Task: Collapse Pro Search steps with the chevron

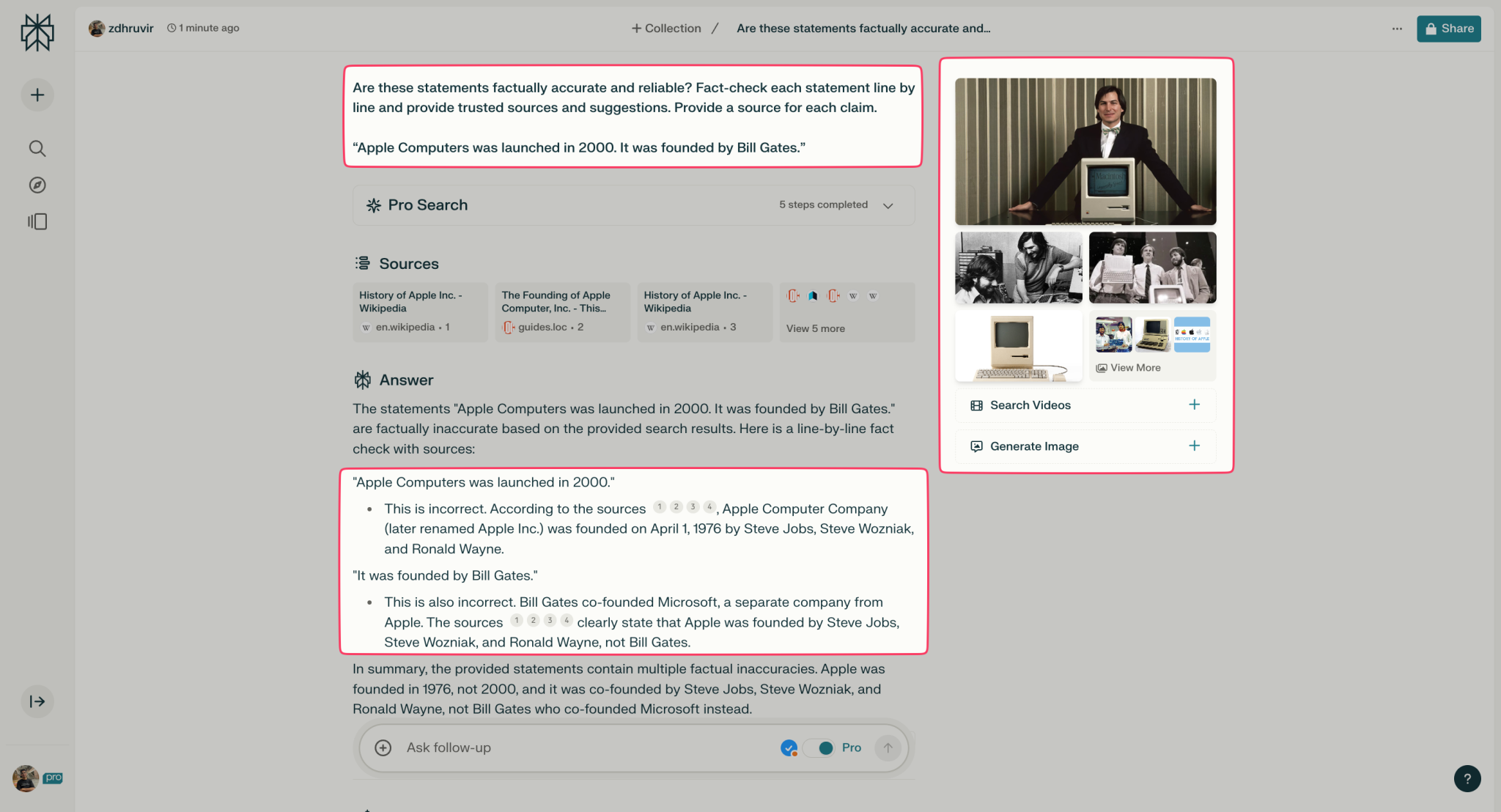Action: point(888,205)
